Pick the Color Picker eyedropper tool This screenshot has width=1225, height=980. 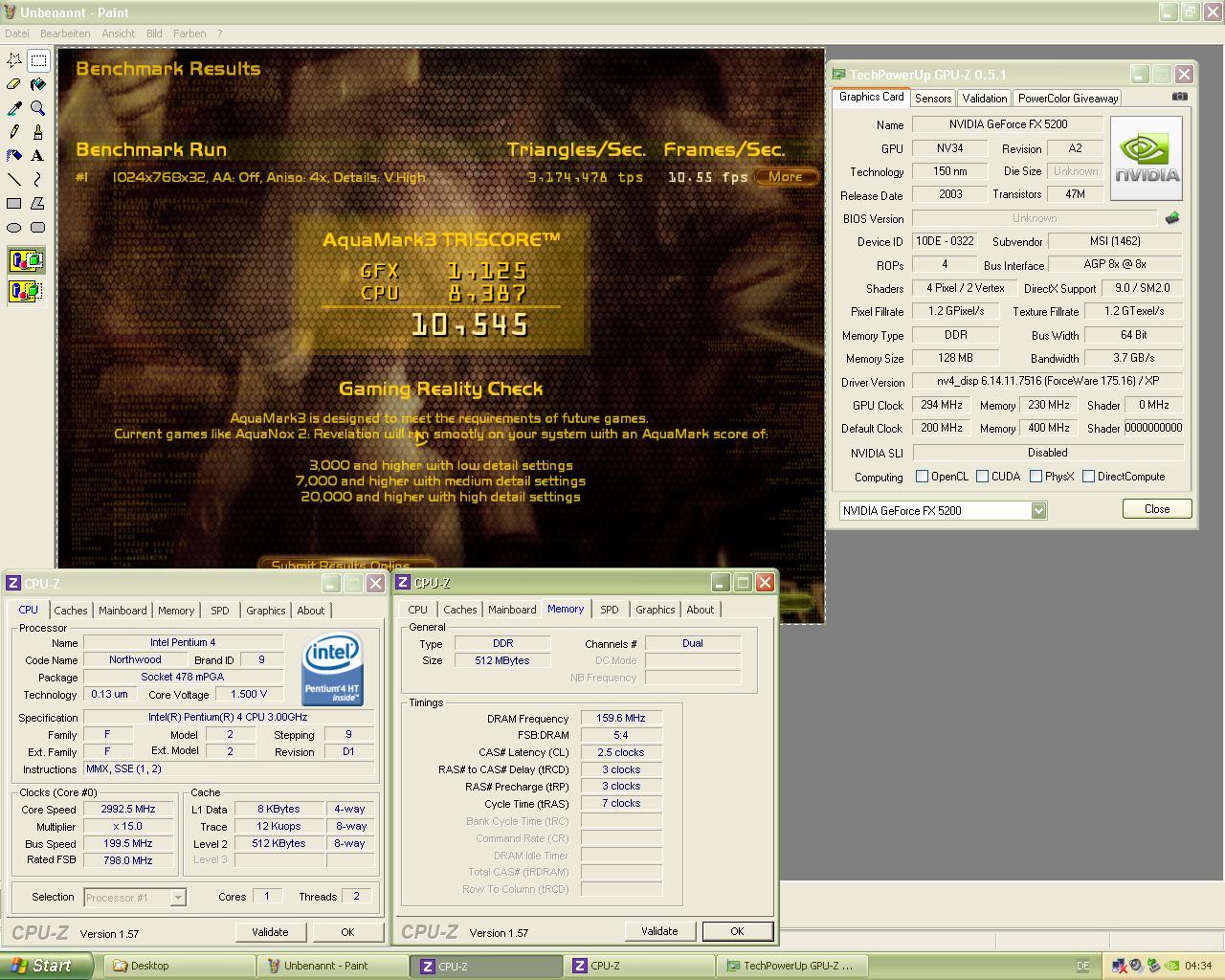click(14, 108)
